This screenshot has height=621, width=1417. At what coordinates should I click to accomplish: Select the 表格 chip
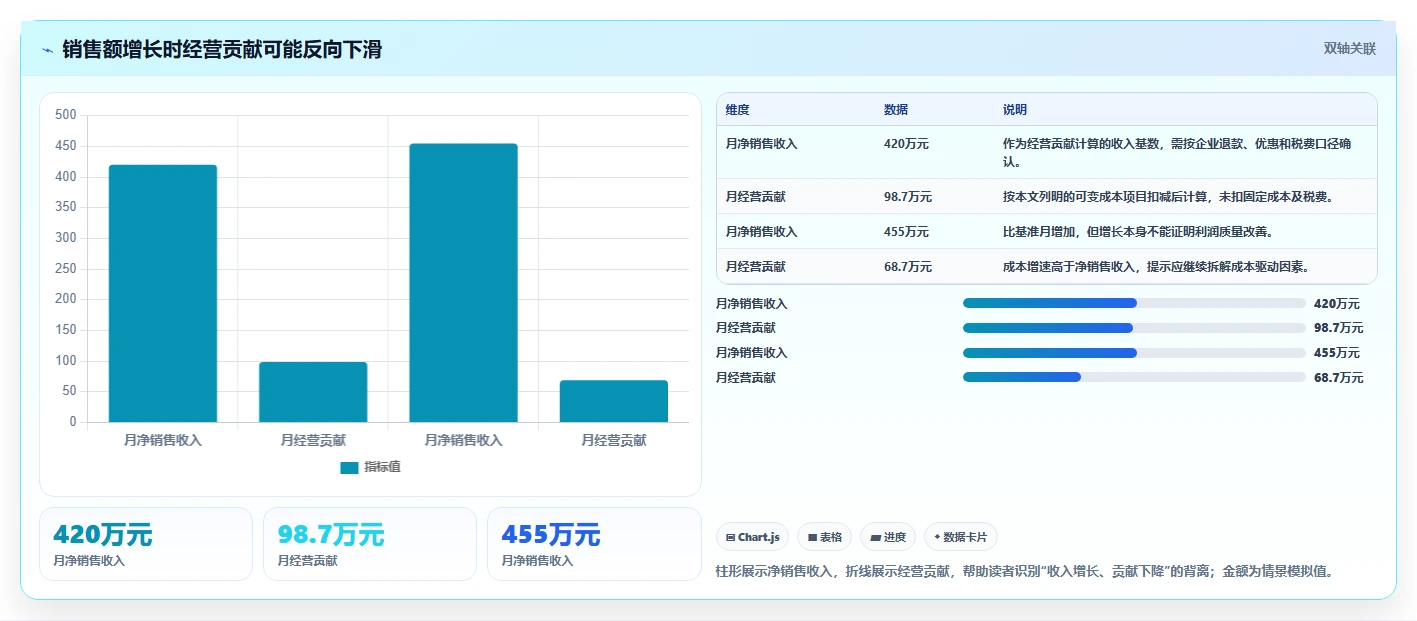pos(824,537)
